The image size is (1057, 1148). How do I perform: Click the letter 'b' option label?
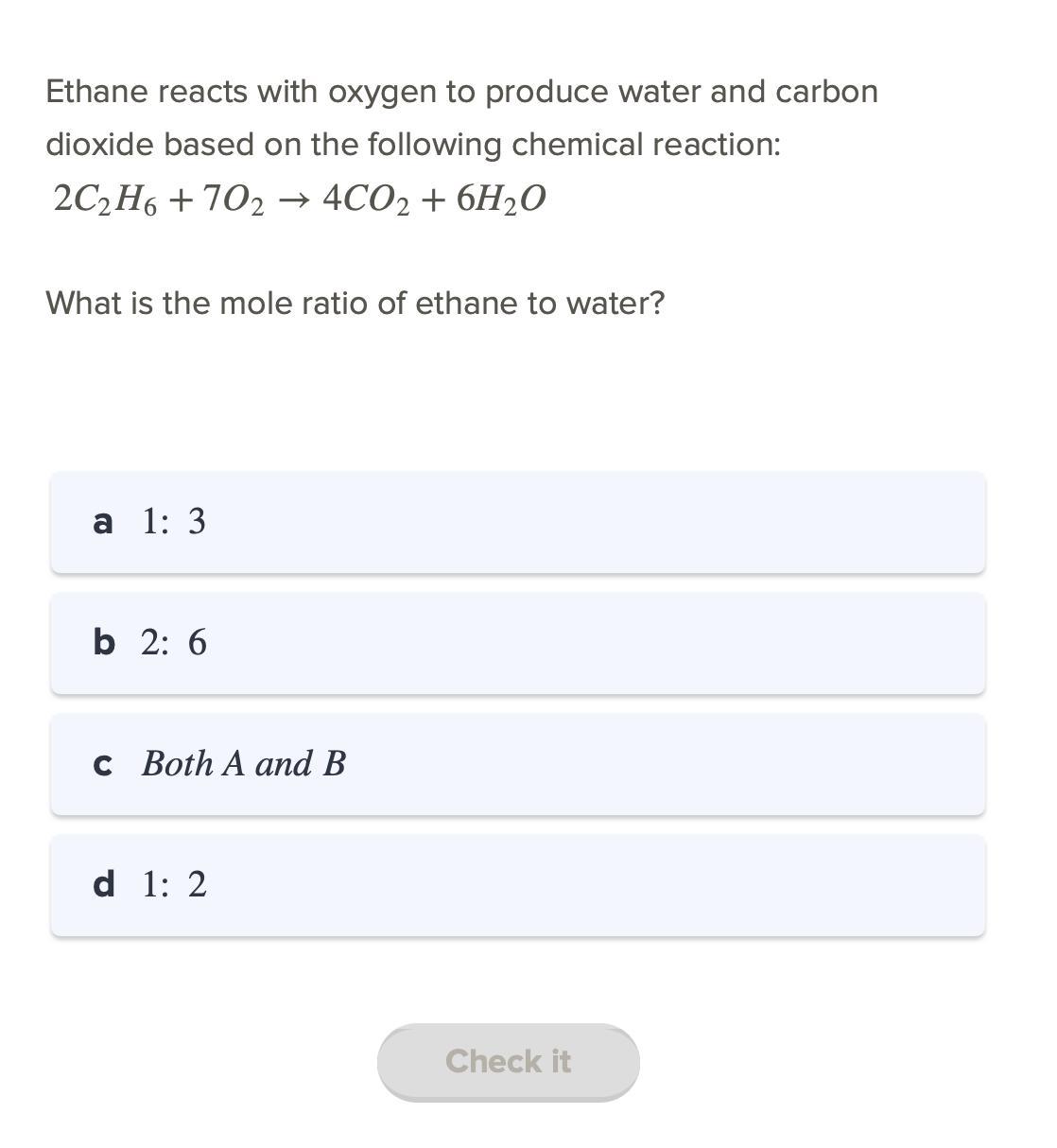click(104, 643)
